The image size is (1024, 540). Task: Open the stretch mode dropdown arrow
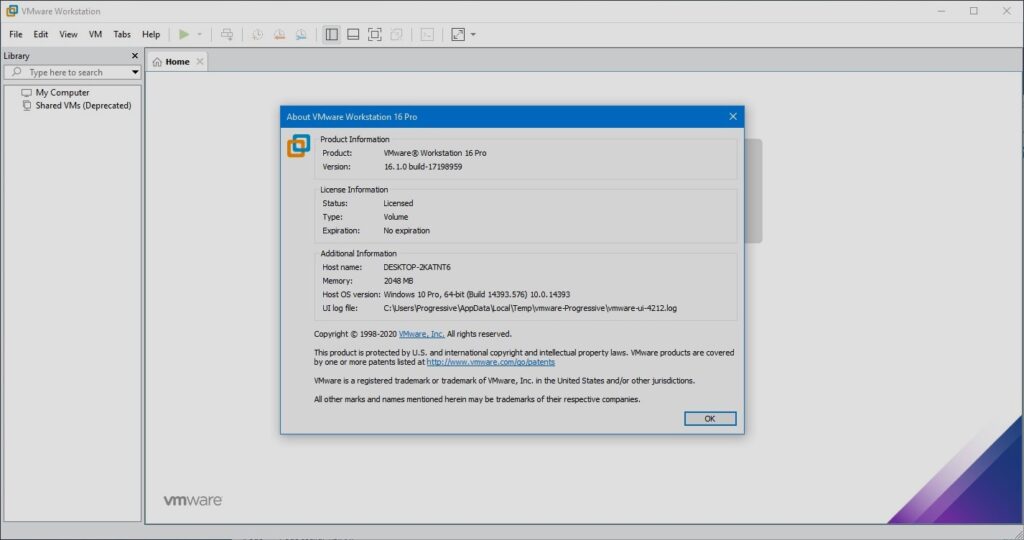473,34
